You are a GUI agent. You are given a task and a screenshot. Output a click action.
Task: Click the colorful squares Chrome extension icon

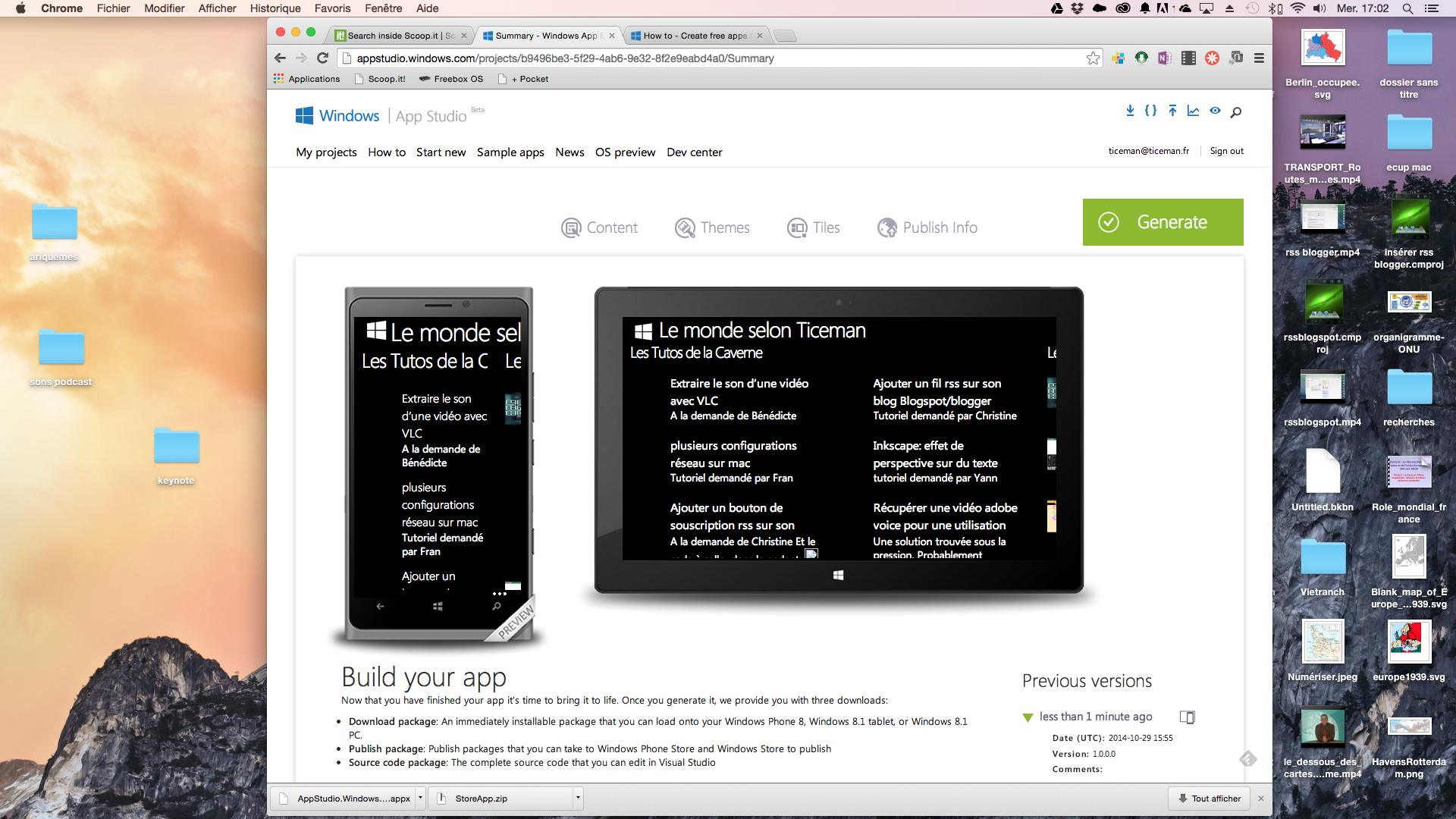(x=1118, y=58)
